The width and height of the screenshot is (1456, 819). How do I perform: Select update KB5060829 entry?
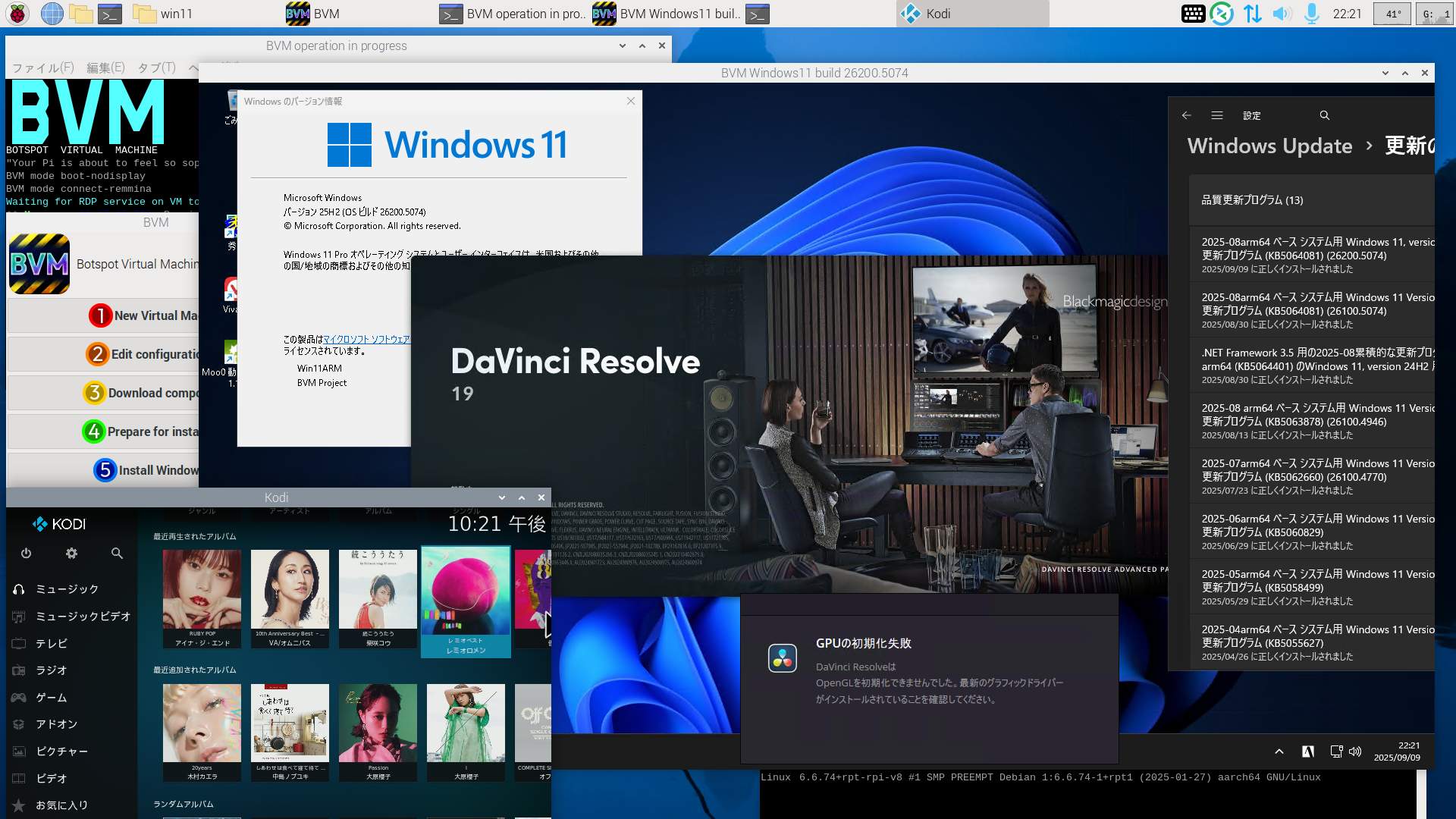[x=1311, y=532]
